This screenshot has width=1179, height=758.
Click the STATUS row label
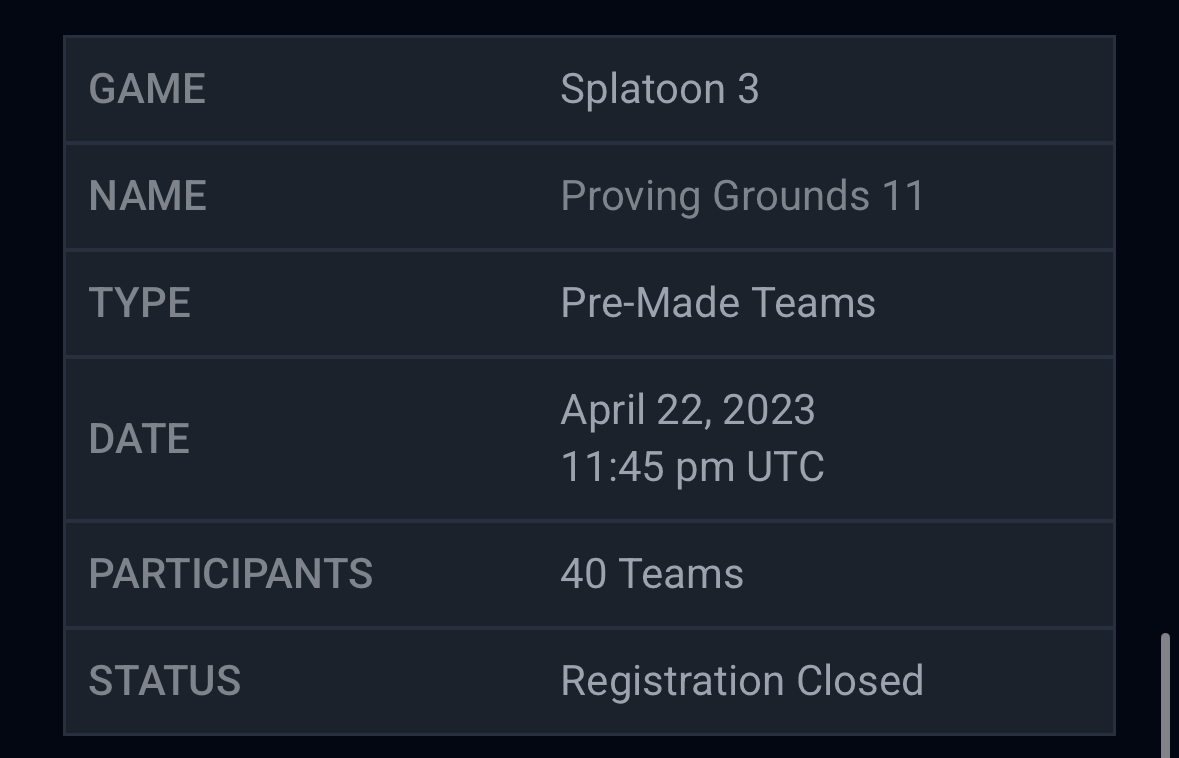coord(164,681)
